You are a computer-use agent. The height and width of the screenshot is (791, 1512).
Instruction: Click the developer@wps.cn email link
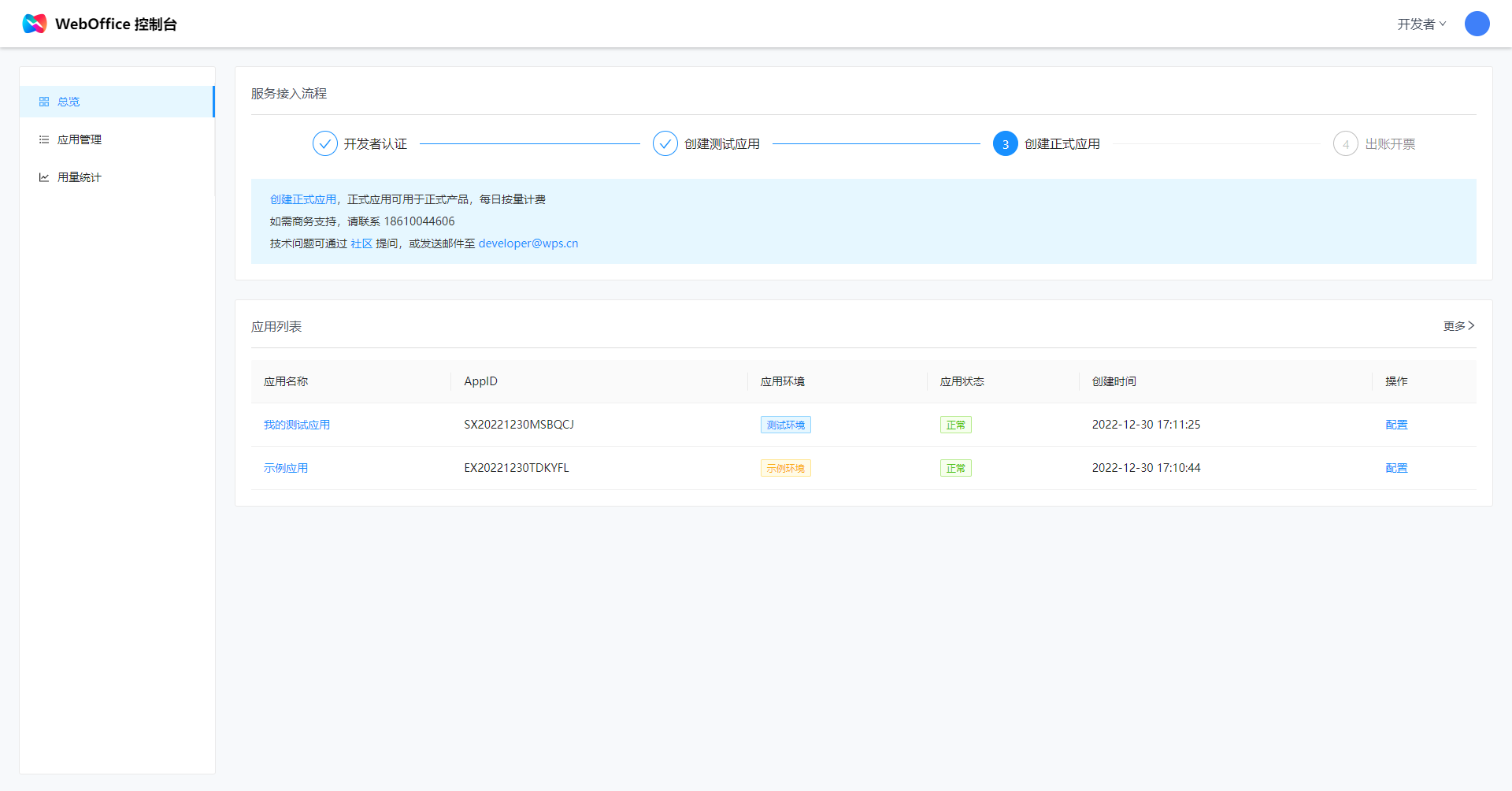528,243
